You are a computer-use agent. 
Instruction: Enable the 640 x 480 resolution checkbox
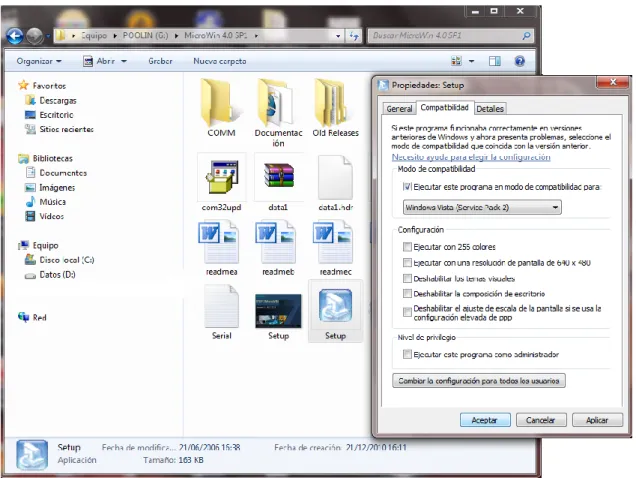(407, 263)
